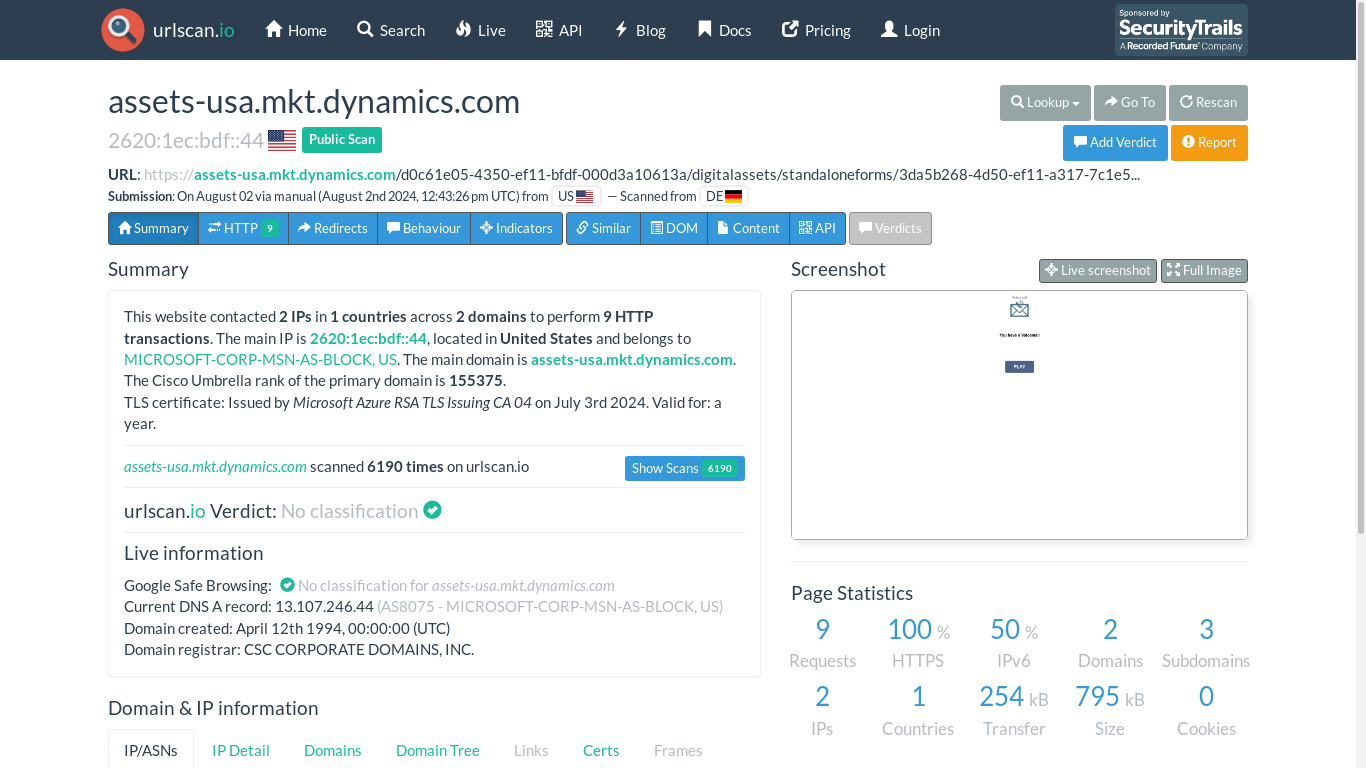1366x768 pixels.
Task: Open the Behaviour tab
Action: point(424,228)
